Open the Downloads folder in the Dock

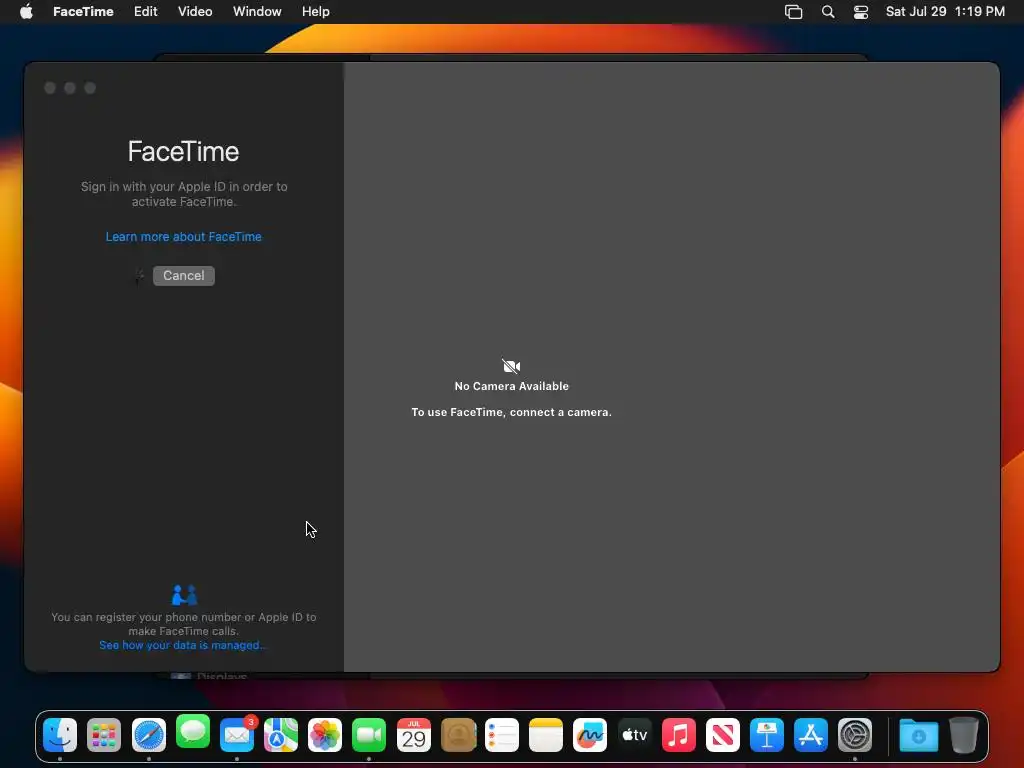click(x=918, y=735)
